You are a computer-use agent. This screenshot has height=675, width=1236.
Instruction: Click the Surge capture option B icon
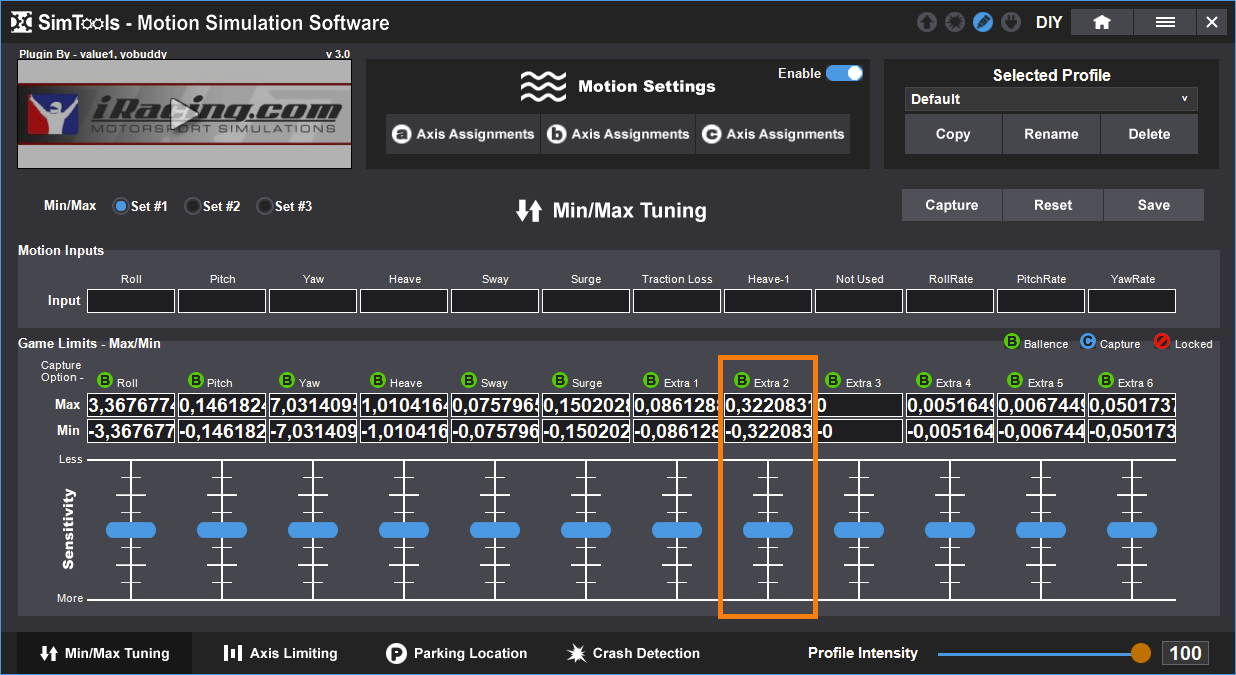[x=560, y=381]
